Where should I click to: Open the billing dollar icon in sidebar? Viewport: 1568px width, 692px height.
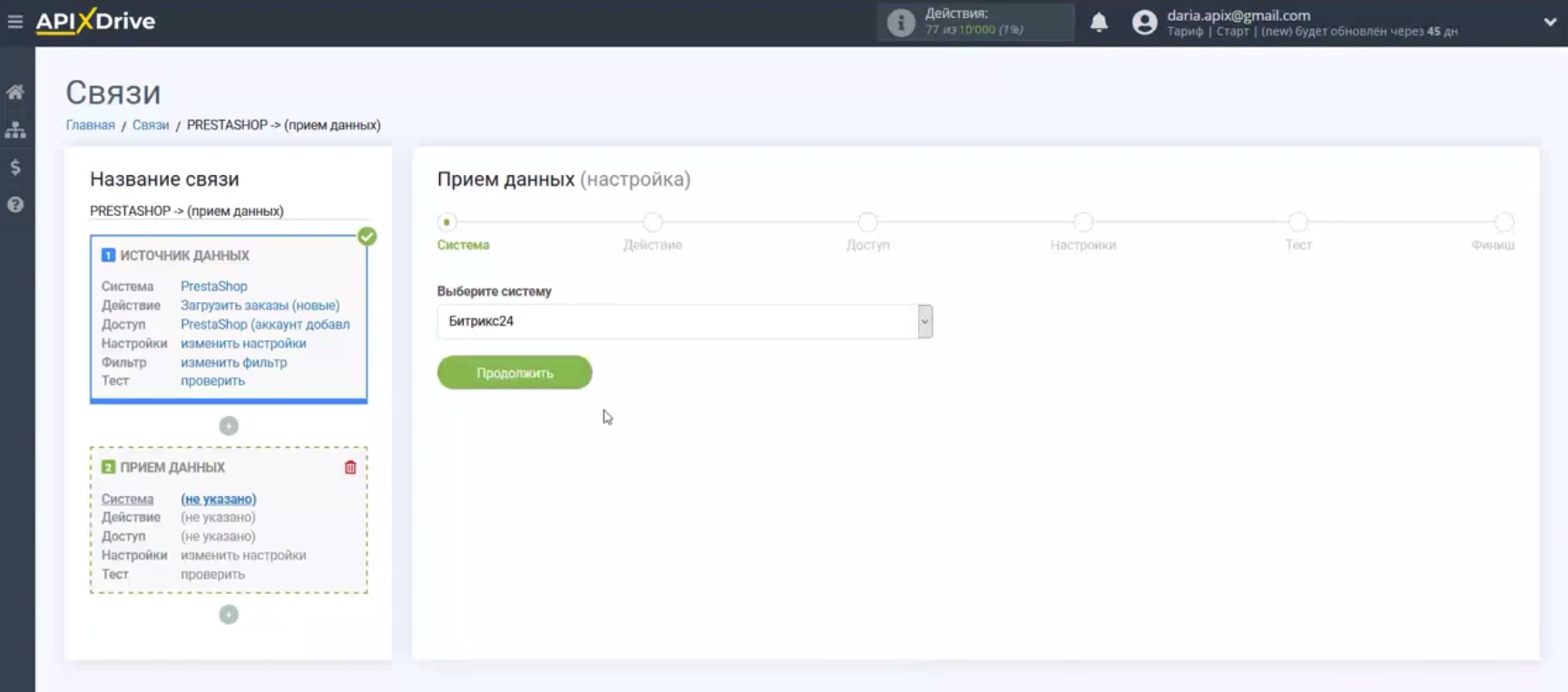coord(15,167)
